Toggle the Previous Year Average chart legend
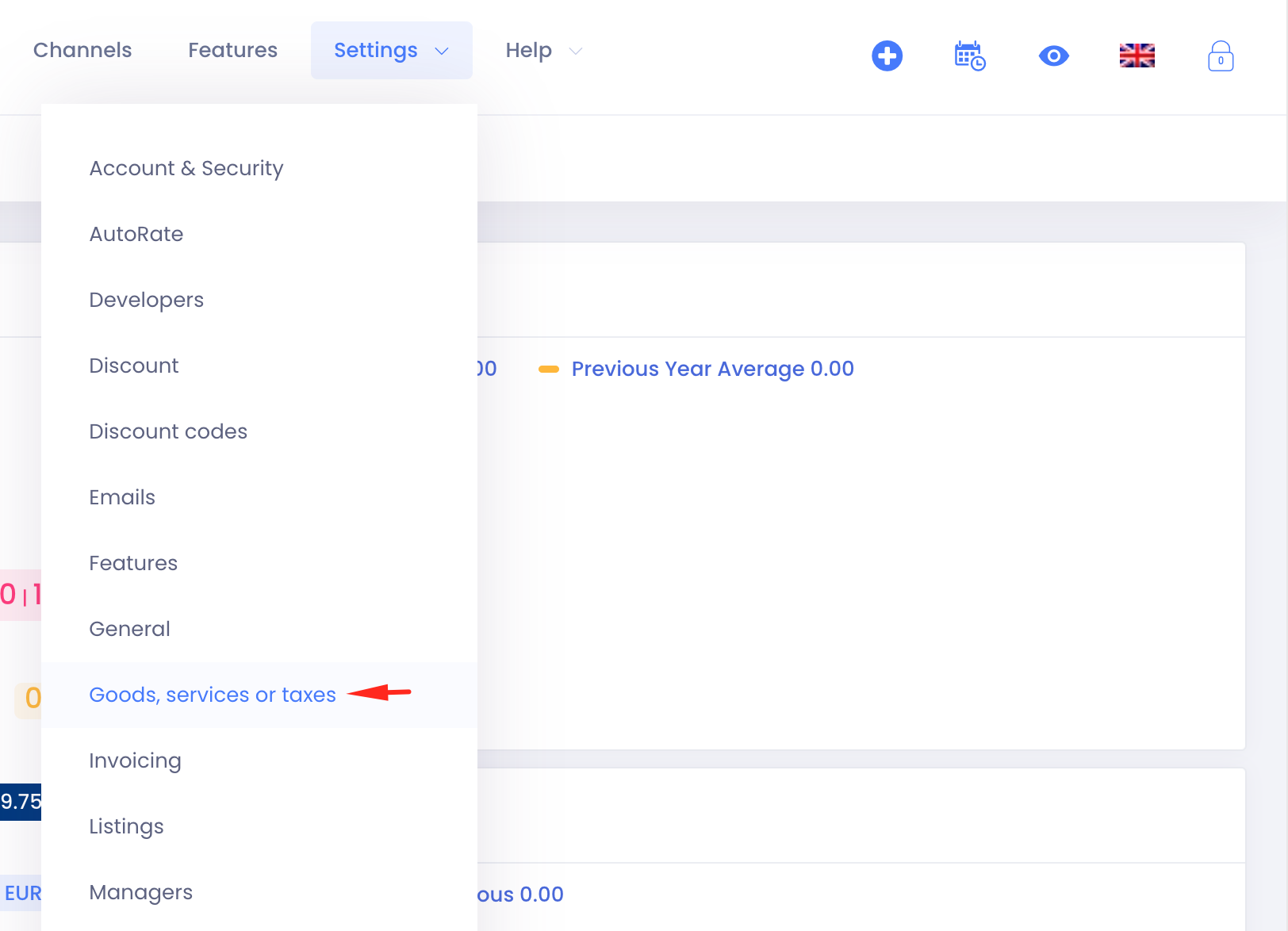This screenshot has height=931, width=1288. [x=711, y=369]
